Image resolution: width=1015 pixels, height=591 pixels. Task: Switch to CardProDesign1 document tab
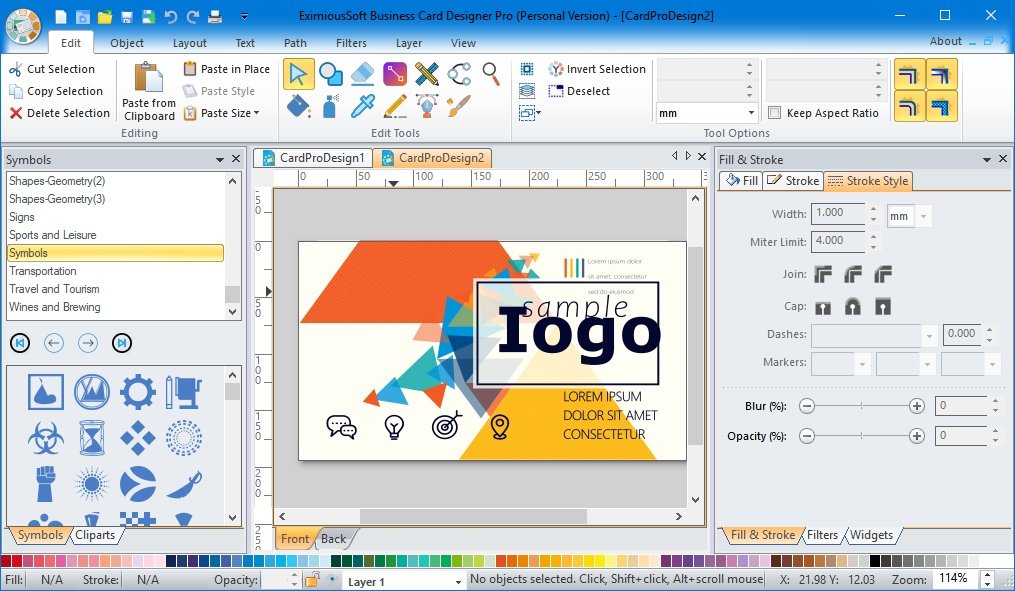(x=313, y=158)
